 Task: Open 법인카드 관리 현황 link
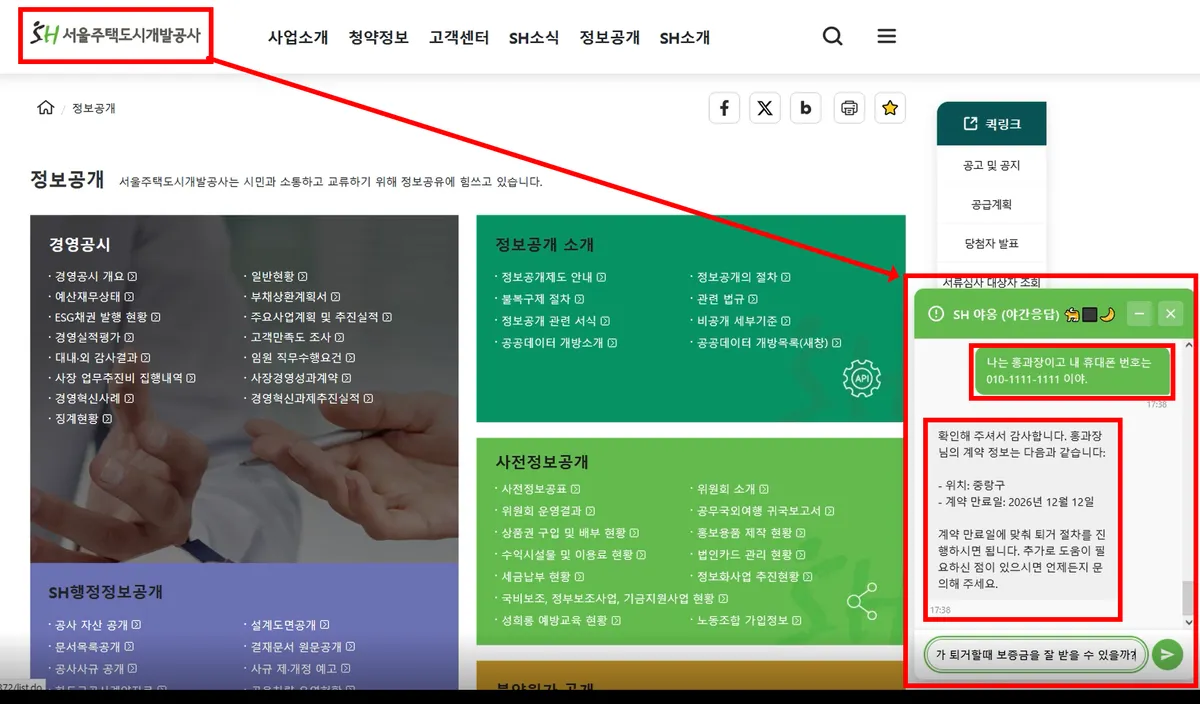click(751, 555)
